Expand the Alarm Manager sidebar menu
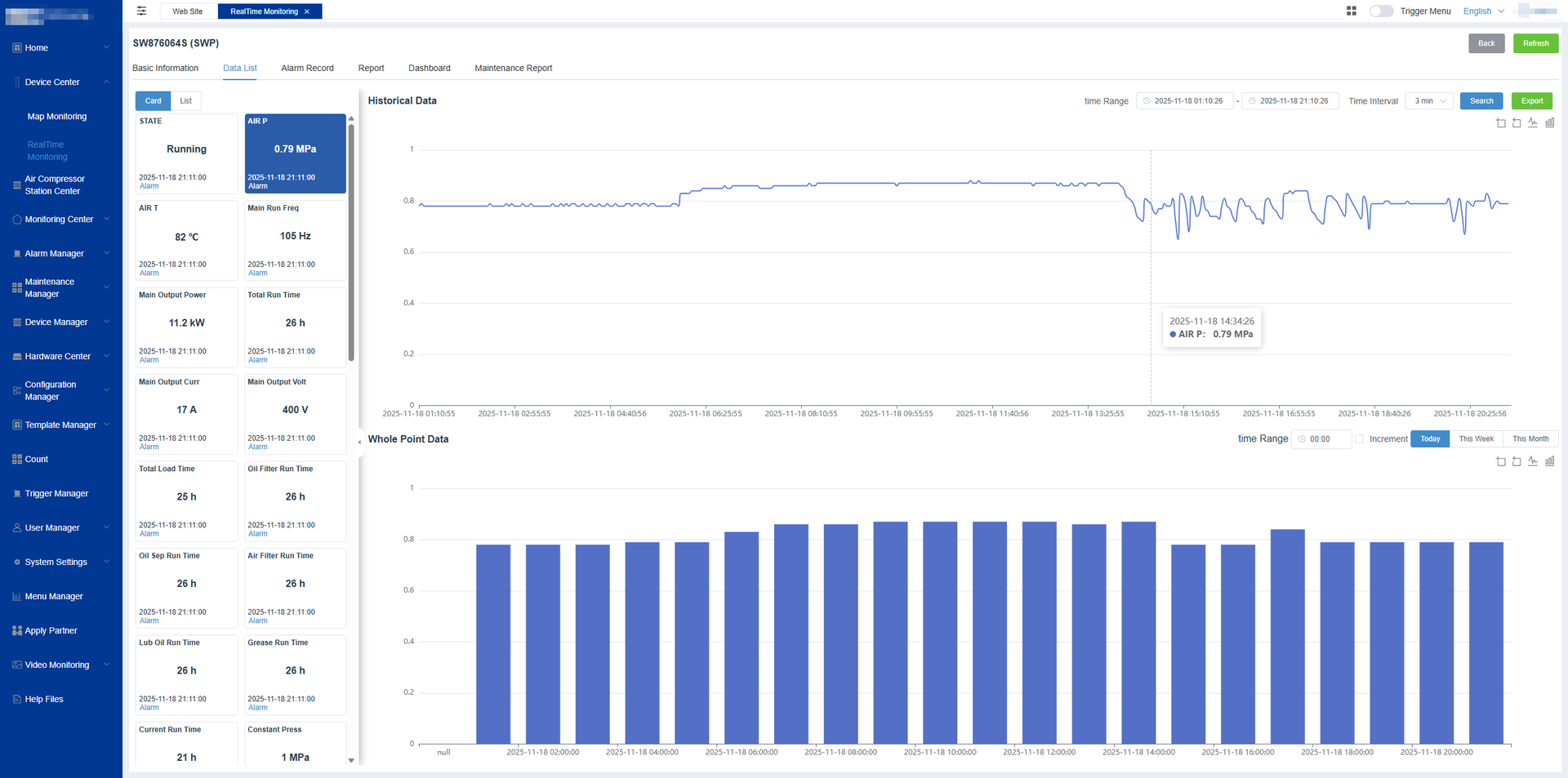Image resolution: width=1568 pixels, height=778 pixels. (61, 254)
